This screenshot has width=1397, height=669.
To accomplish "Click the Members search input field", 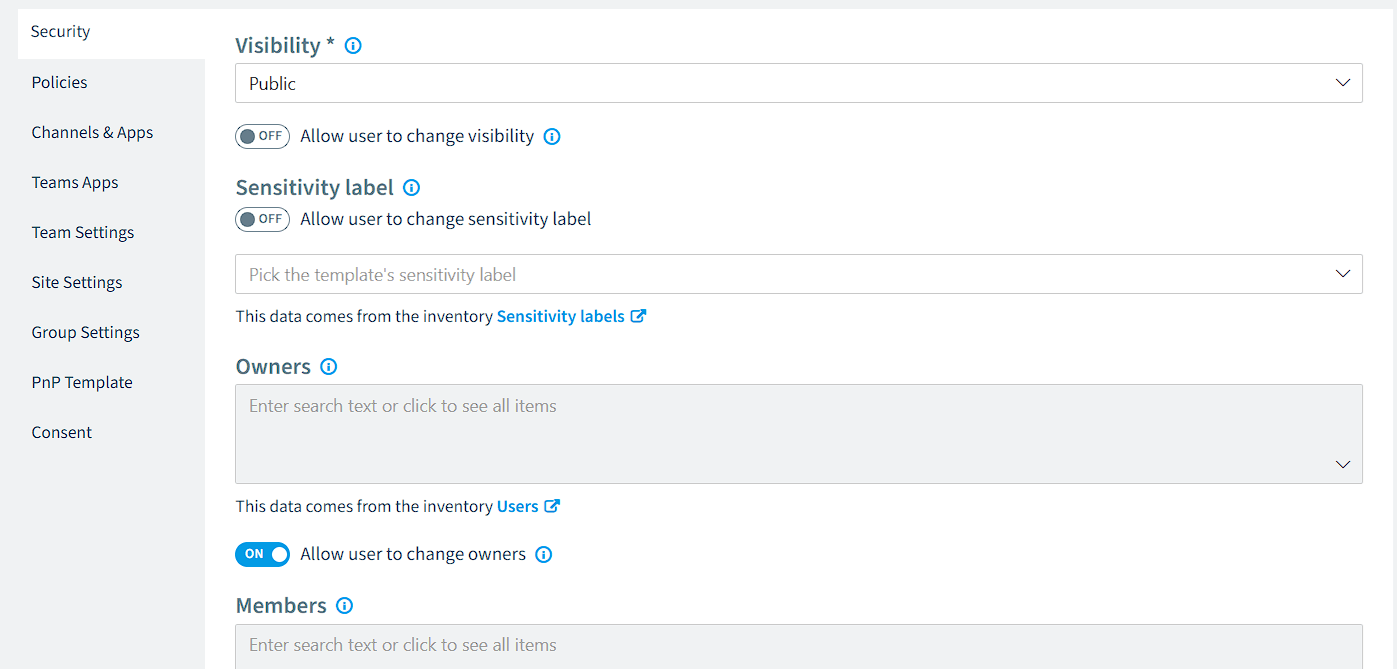I will 798,646.
